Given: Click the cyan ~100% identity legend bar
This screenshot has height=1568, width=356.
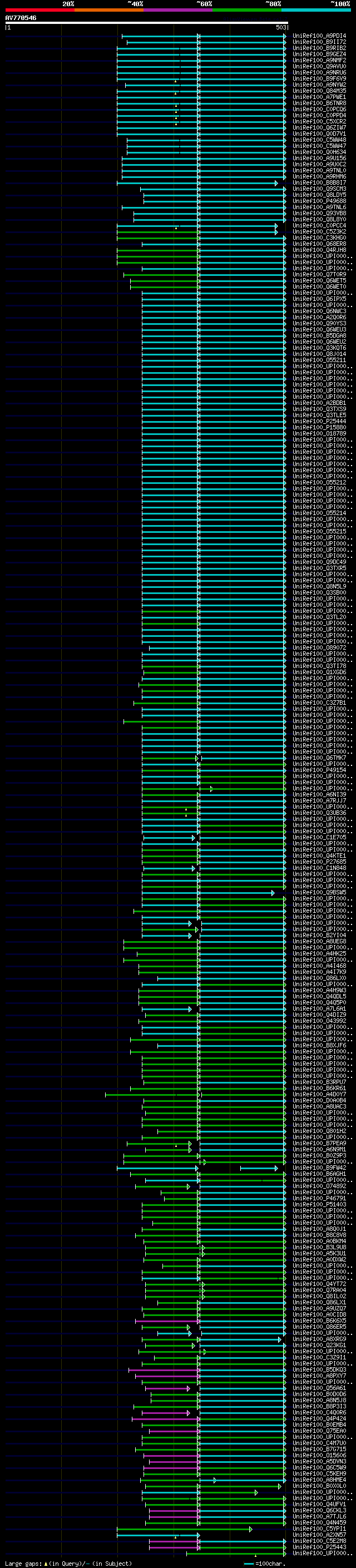Looking at the screenshot, I should pyautogui.click(x=316, y=10).
